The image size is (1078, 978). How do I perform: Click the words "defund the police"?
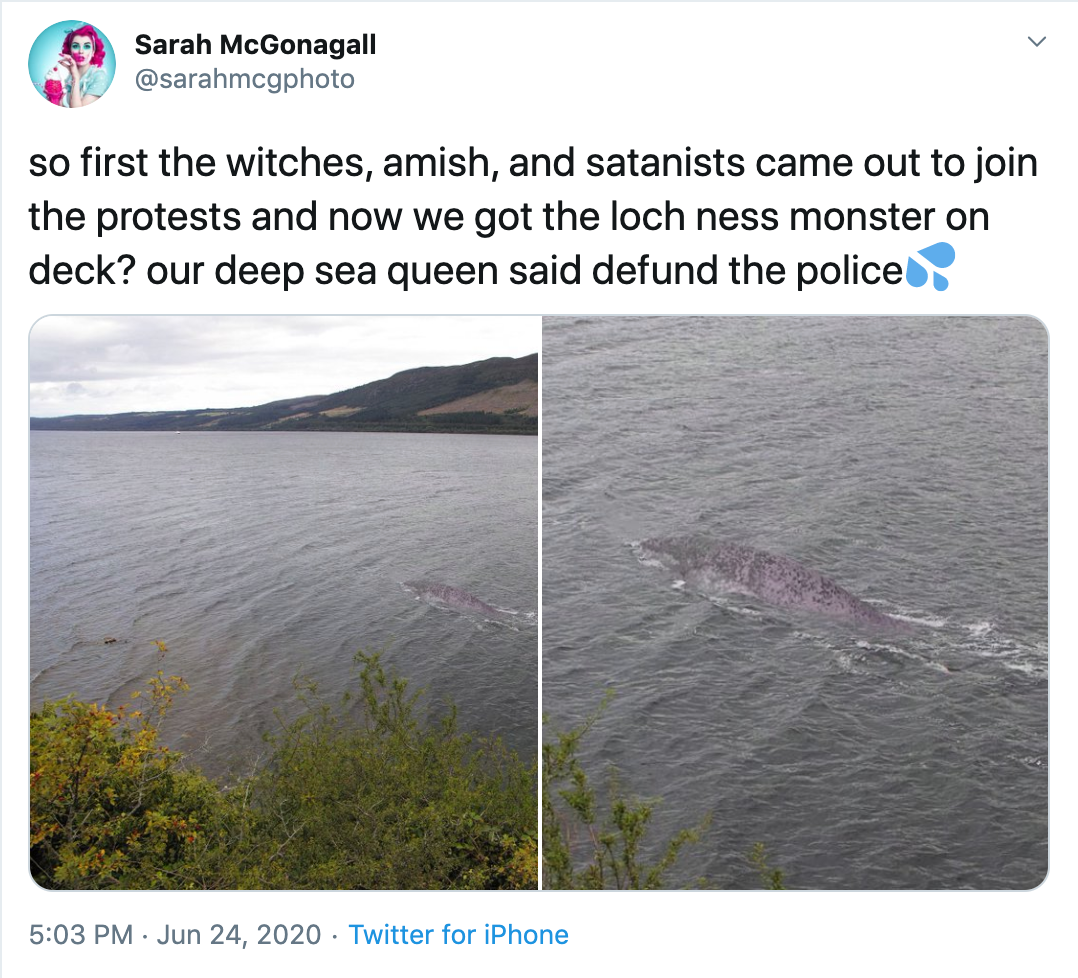[x=747, y=271]
